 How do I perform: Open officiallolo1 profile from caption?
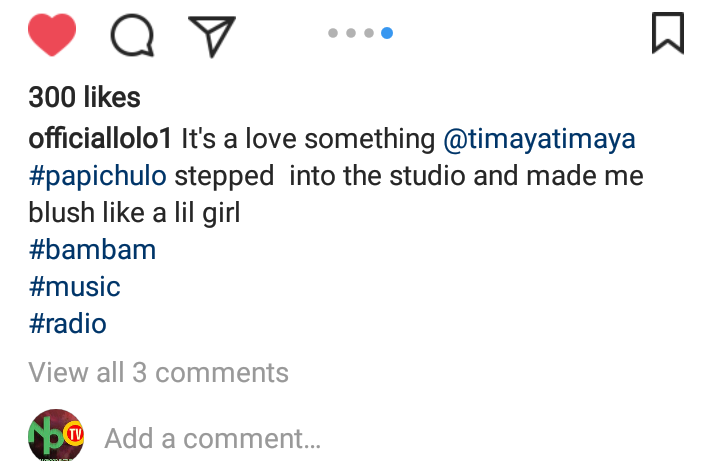point(102,139)
